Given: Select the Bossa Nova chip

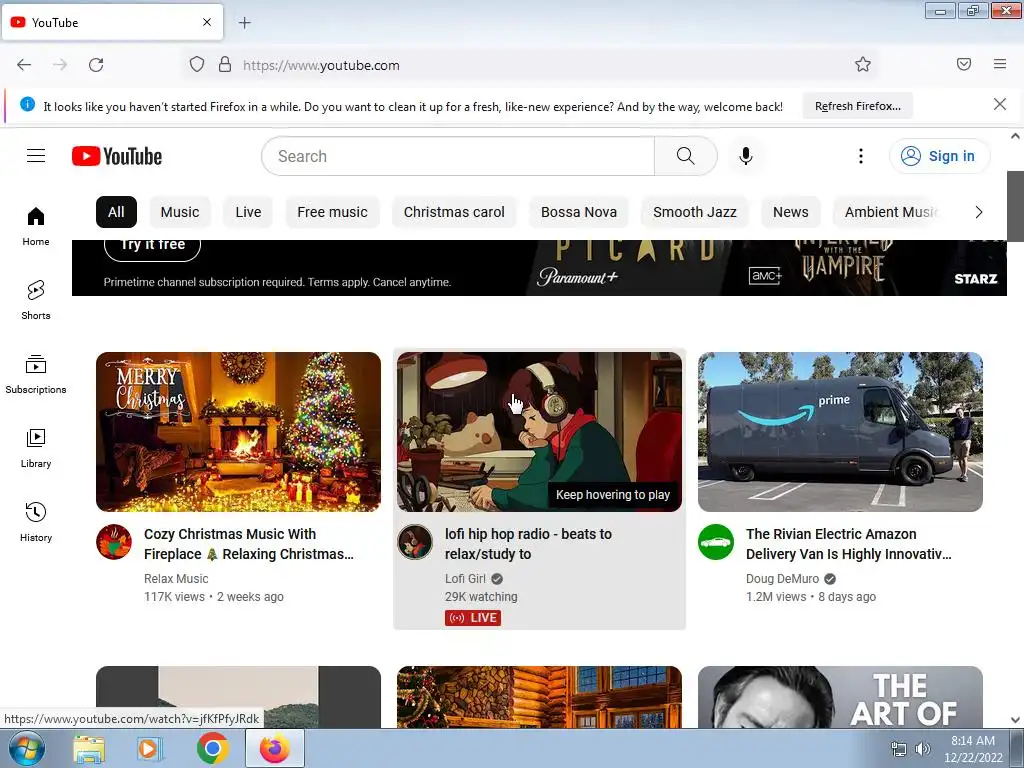Looking at the screenshot, I should (x=579, y=212).
